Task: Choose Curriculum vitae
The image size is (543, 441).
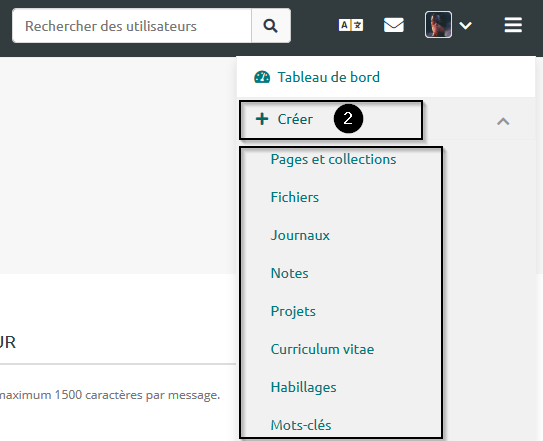Action: (x=322, y=349)
